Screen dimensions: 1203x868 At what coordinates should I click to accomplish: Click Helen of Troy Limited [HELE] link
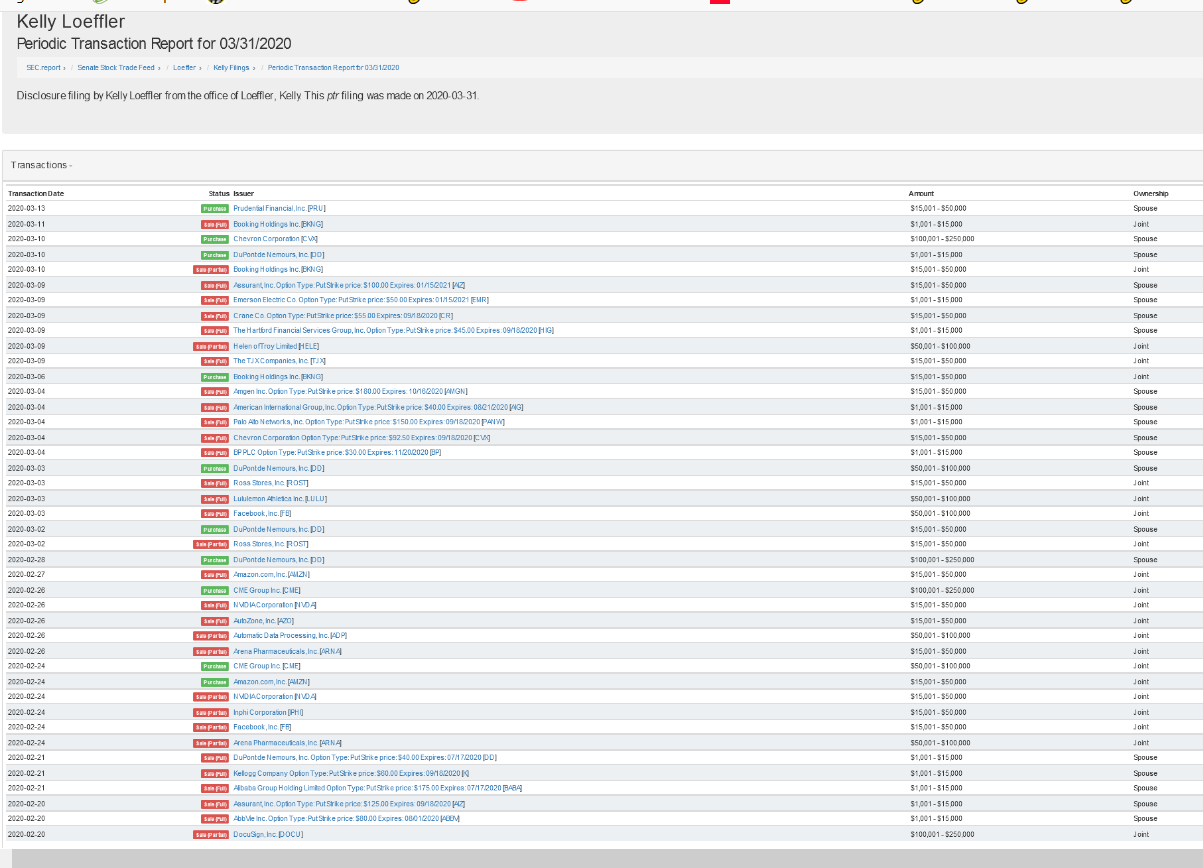tap(276, 346)
